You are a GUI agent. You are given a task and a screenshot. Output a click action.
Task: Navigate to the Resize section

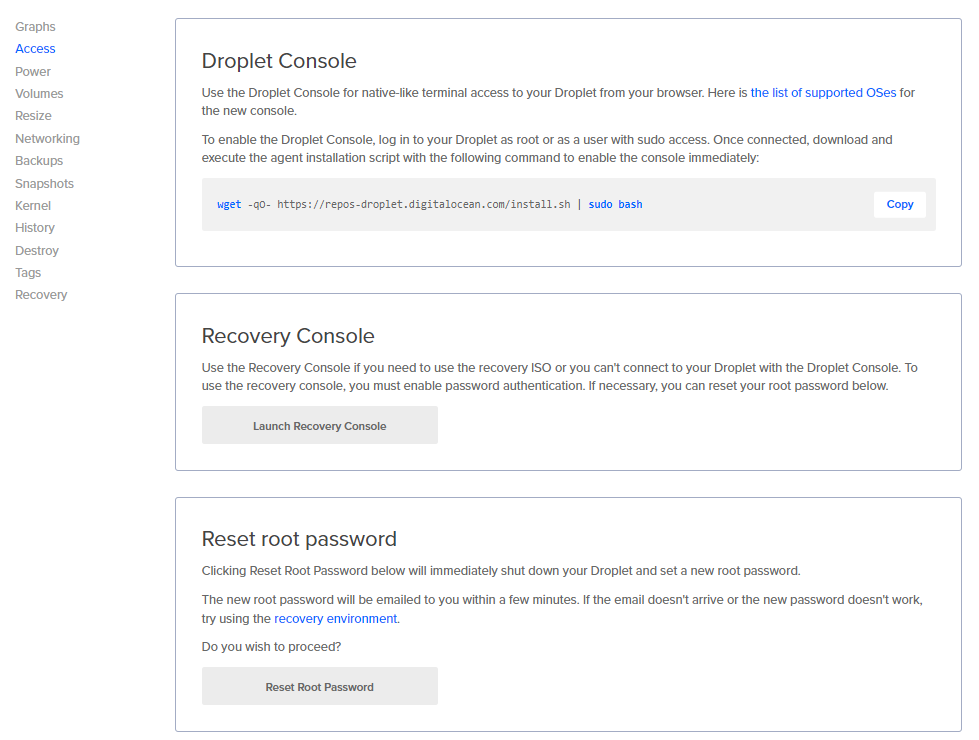click(33, 116)
